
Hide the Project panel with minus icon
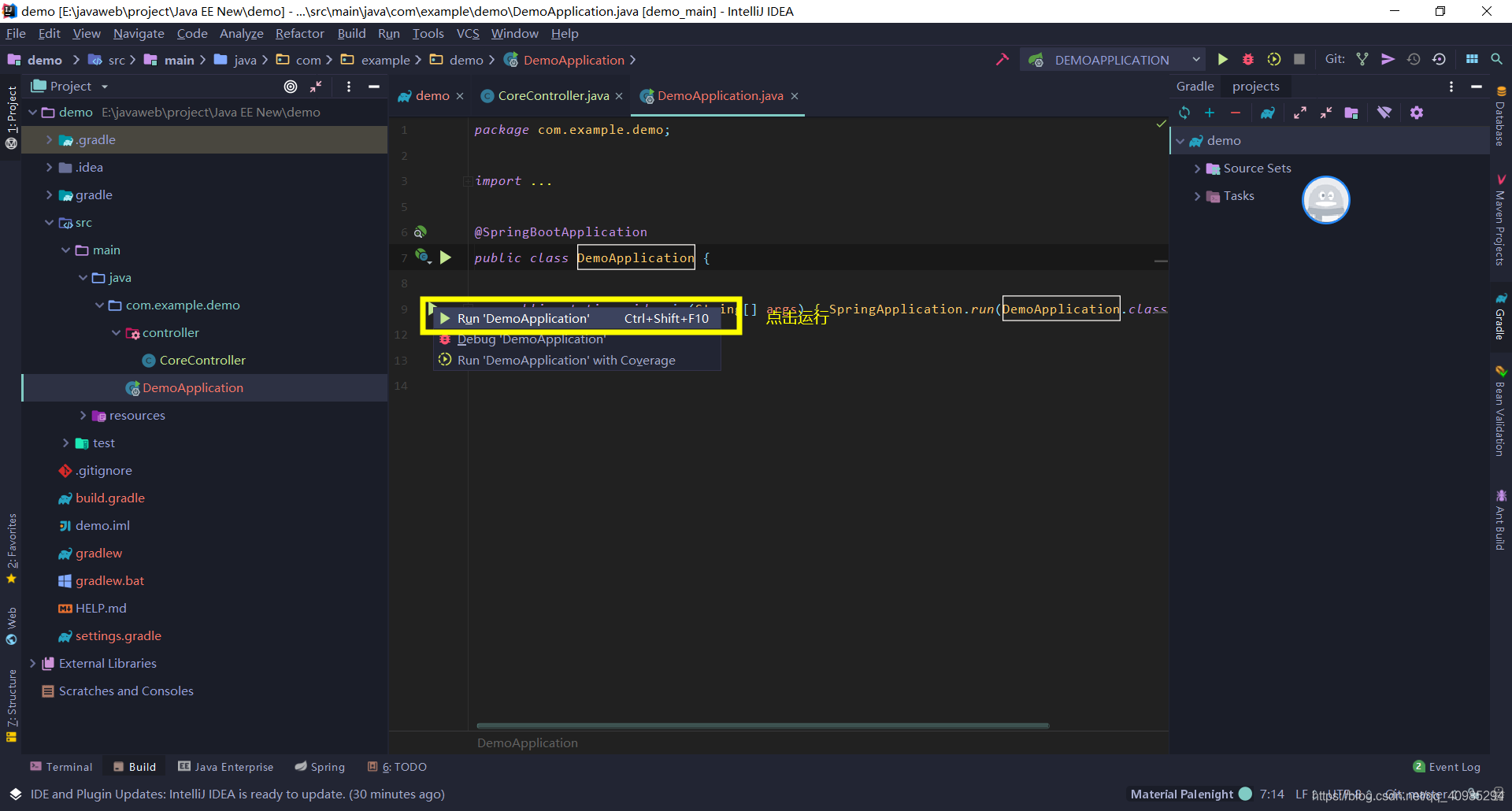click(x=374, y=87)
